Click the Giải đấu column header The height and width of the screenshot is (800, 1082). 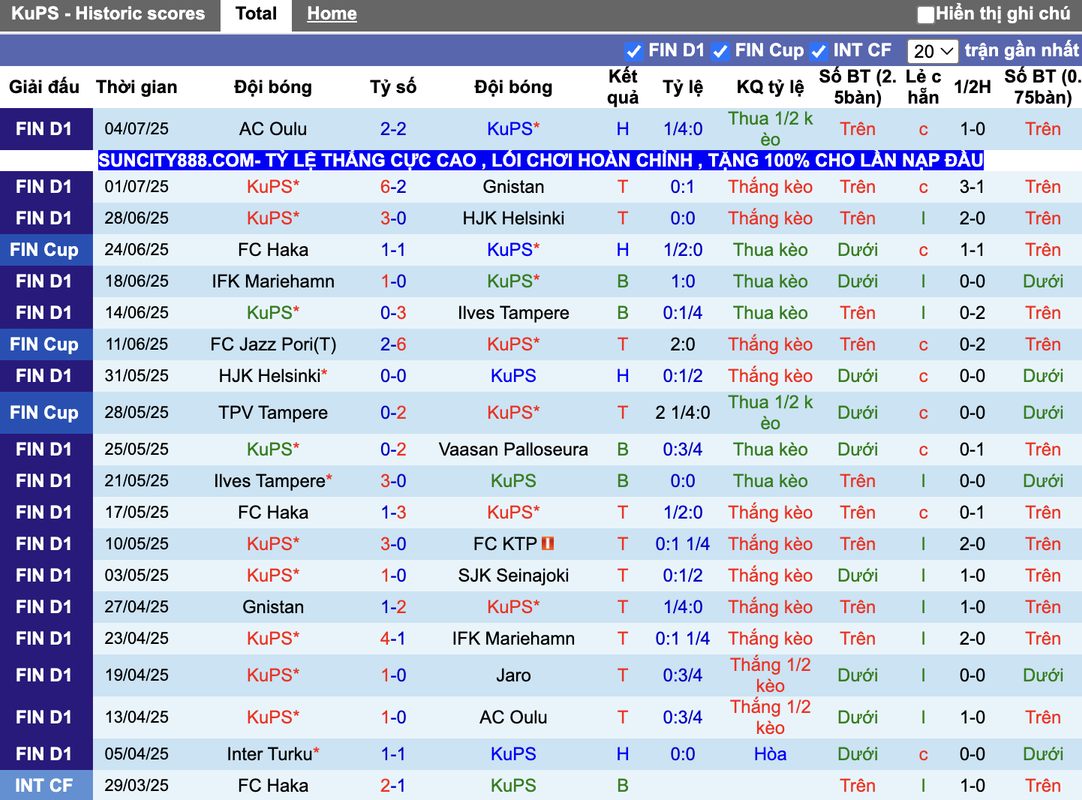[x=44, y=87]
